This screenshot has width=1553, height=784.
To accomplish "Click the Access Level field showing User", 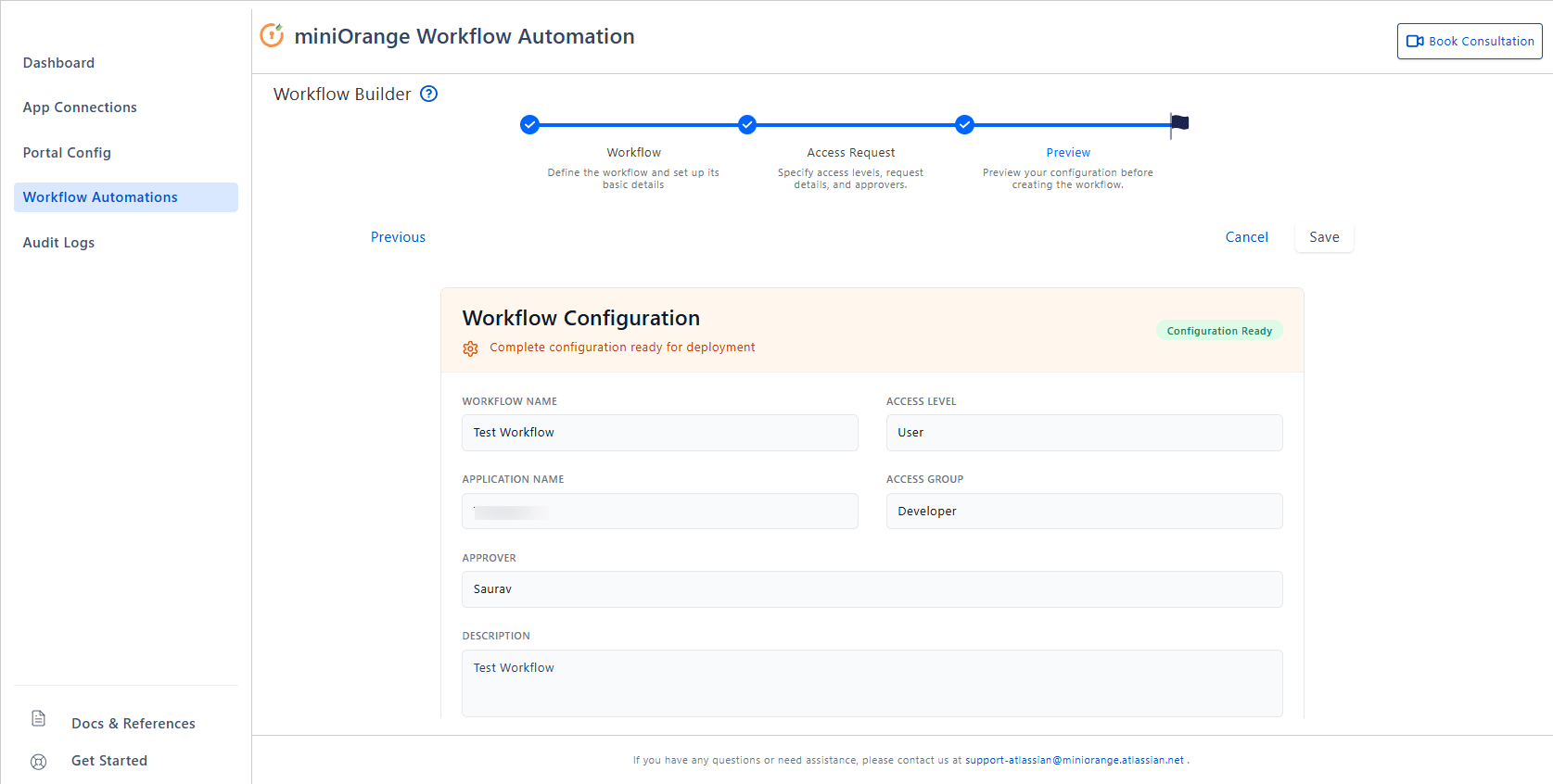I will pyautogui.click(x=1085, y=433).
